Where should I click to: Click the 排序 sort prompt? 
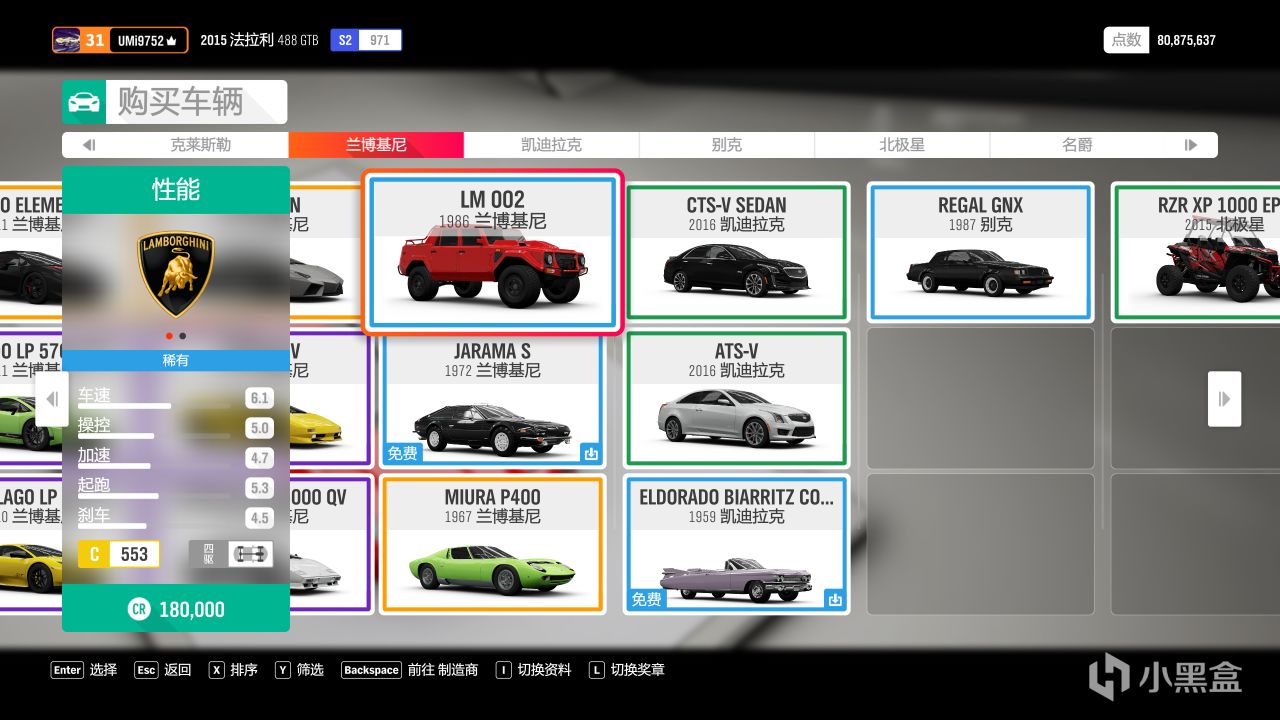[244, 670]
